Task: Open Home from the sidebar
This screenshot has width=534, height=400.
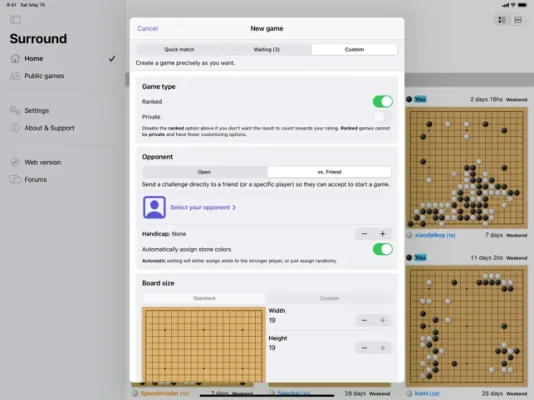Action: 33,59
